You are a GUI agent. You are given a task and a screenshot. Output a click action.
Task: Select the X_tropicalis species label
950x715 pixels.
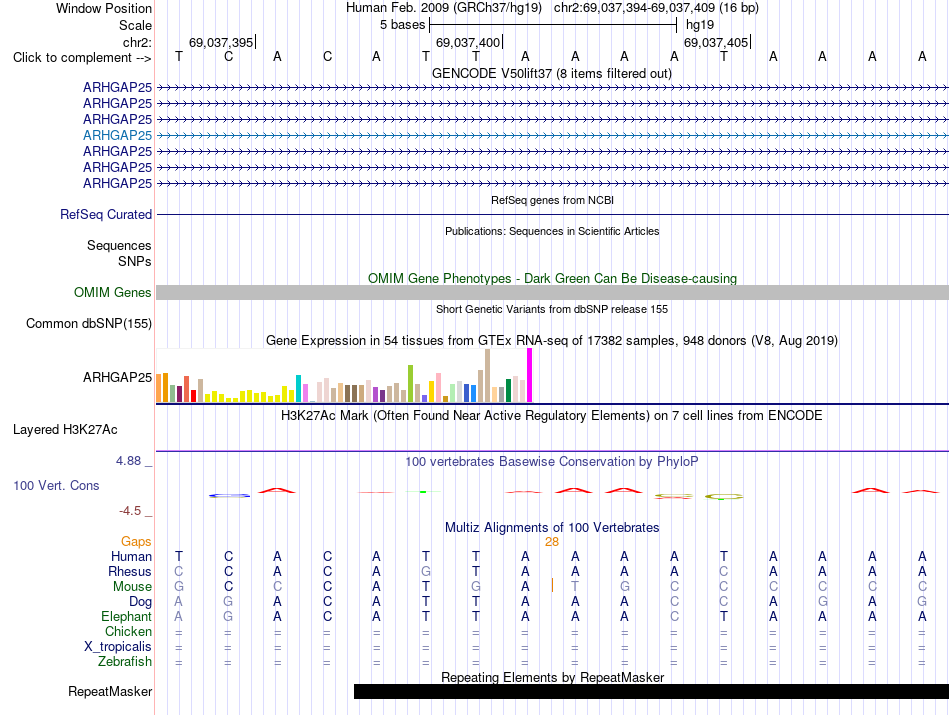[x=118, y=647]
